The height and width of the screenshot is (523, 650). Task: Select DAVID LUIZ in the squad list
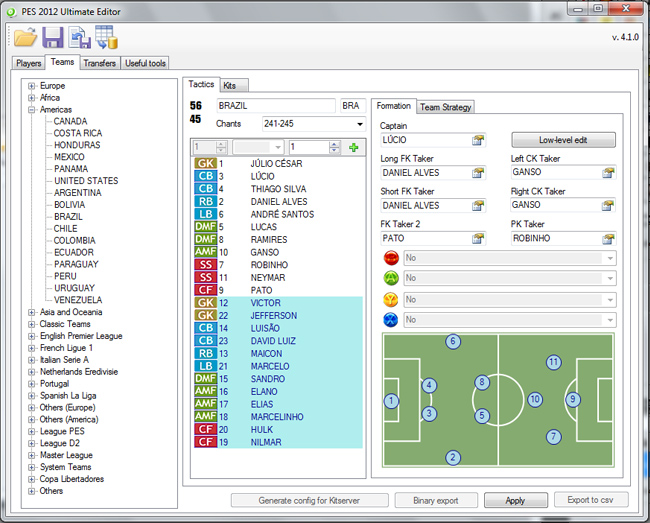pyautogui.click(x=279, y=341)
